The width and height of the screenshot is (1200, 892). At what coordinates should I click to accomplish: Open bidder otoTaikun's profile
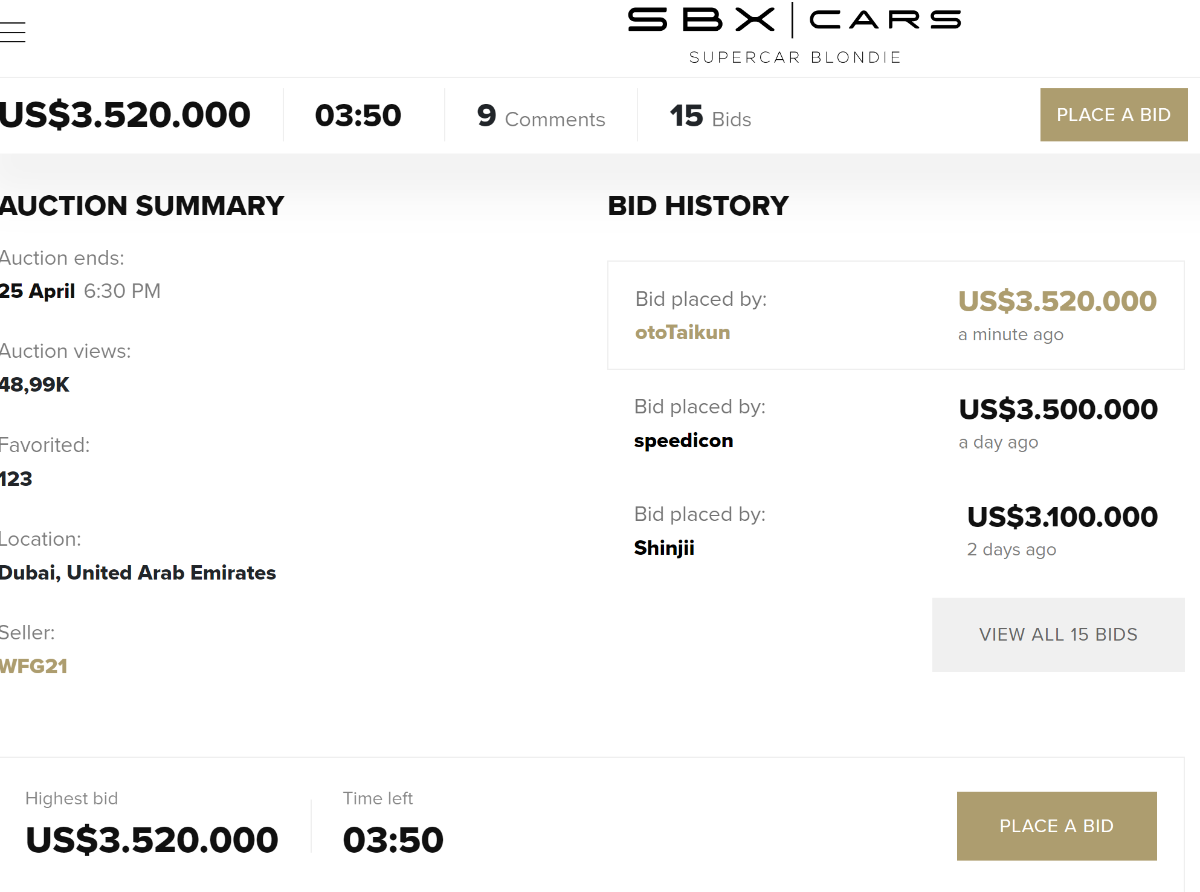[x=682, y=333]
